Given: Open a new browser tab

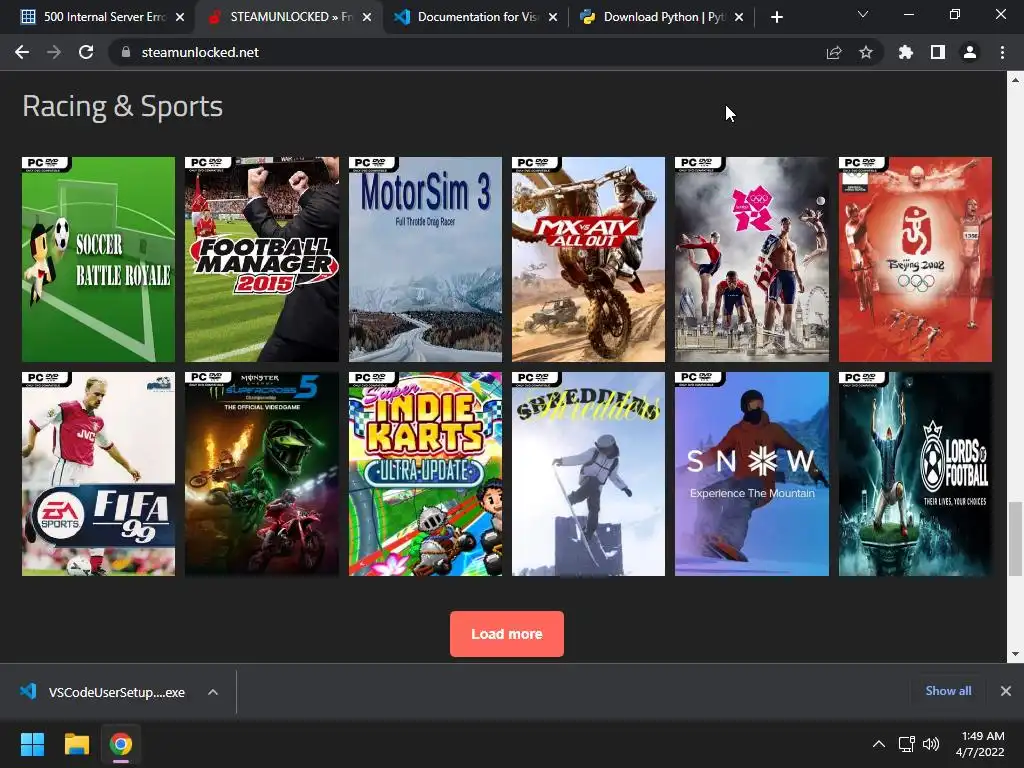Looking at the screenshot, I should [x=776, y=17].
